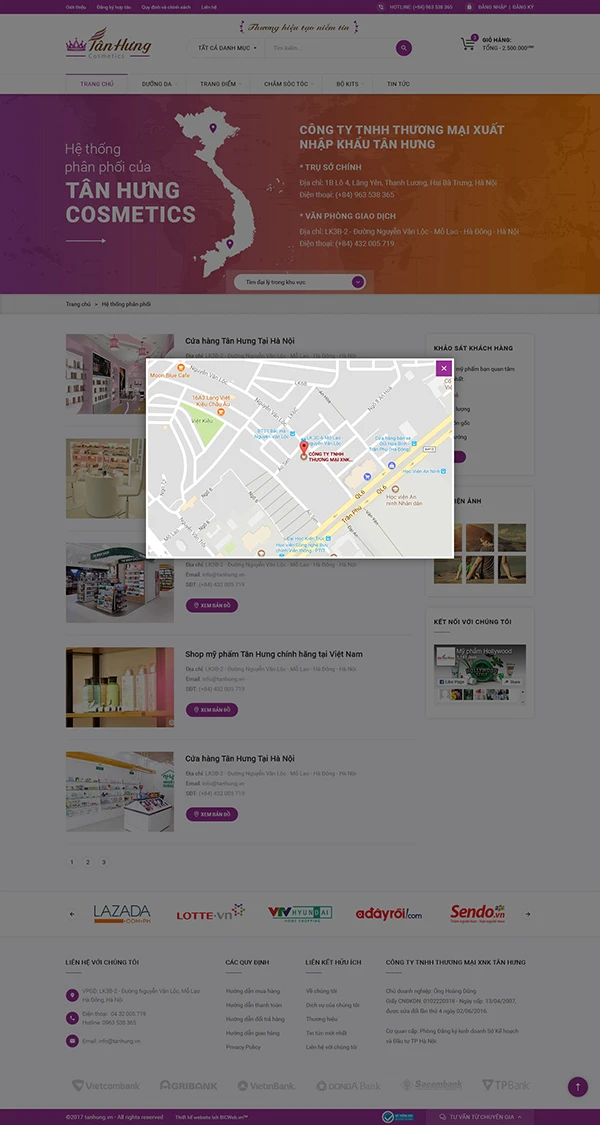The height and width of the screenshot is (1125, 600).
Task: Expand the Tư vấn từ chuyên gia chat bar
Action: (481, 1117)
